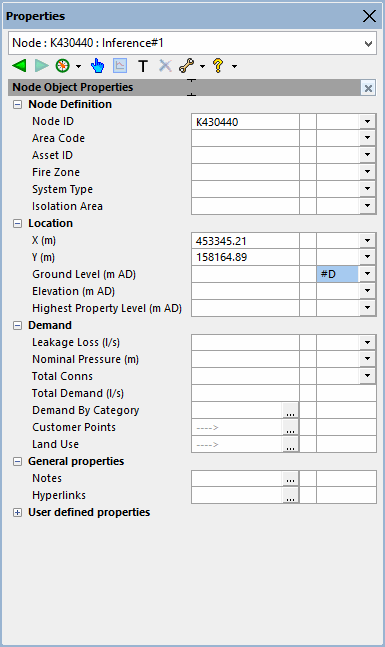Go to the previous object with green back arrow
This screenshot has width=385, height=647.
[x=19, y=66]
